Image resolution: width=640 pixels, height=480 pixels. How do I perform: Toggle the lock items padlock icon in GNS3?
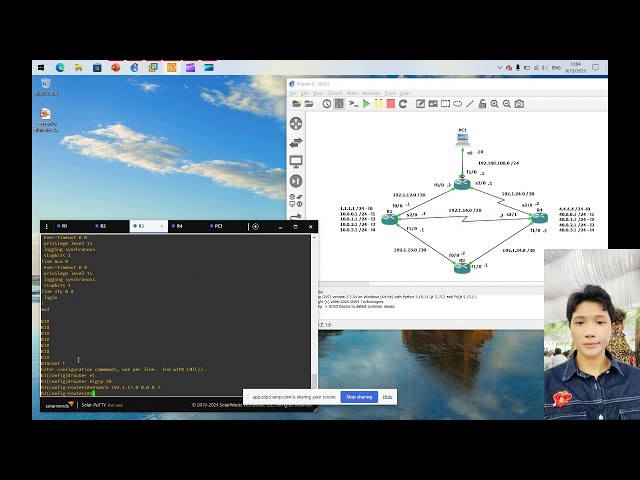click(482, 104)
